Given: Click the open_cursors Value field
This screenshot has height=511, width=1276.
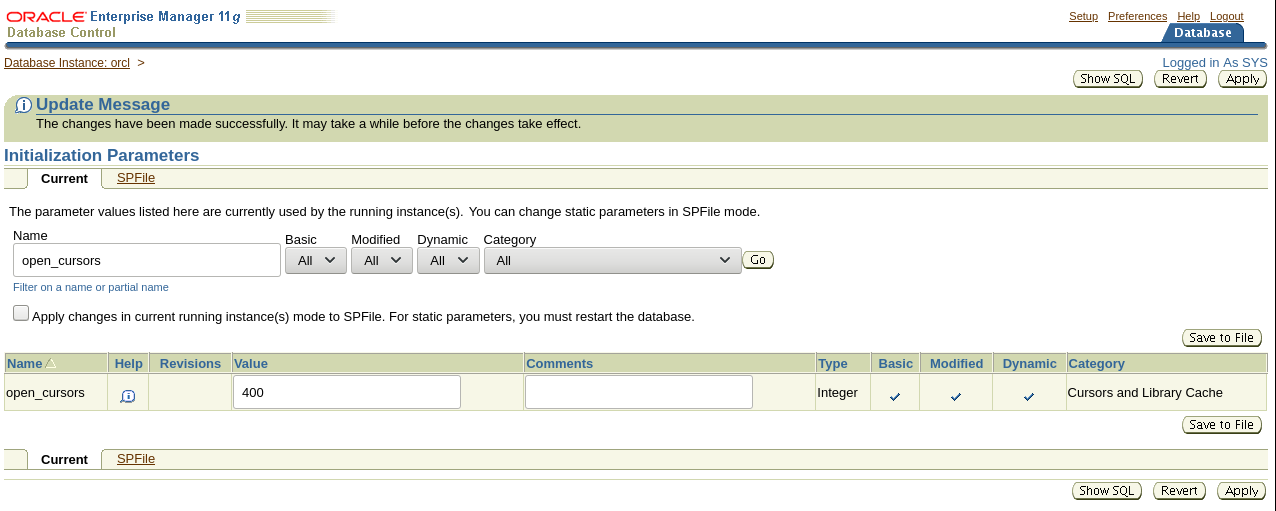Looking at the screenshot, I should click(x=347, y=392).
